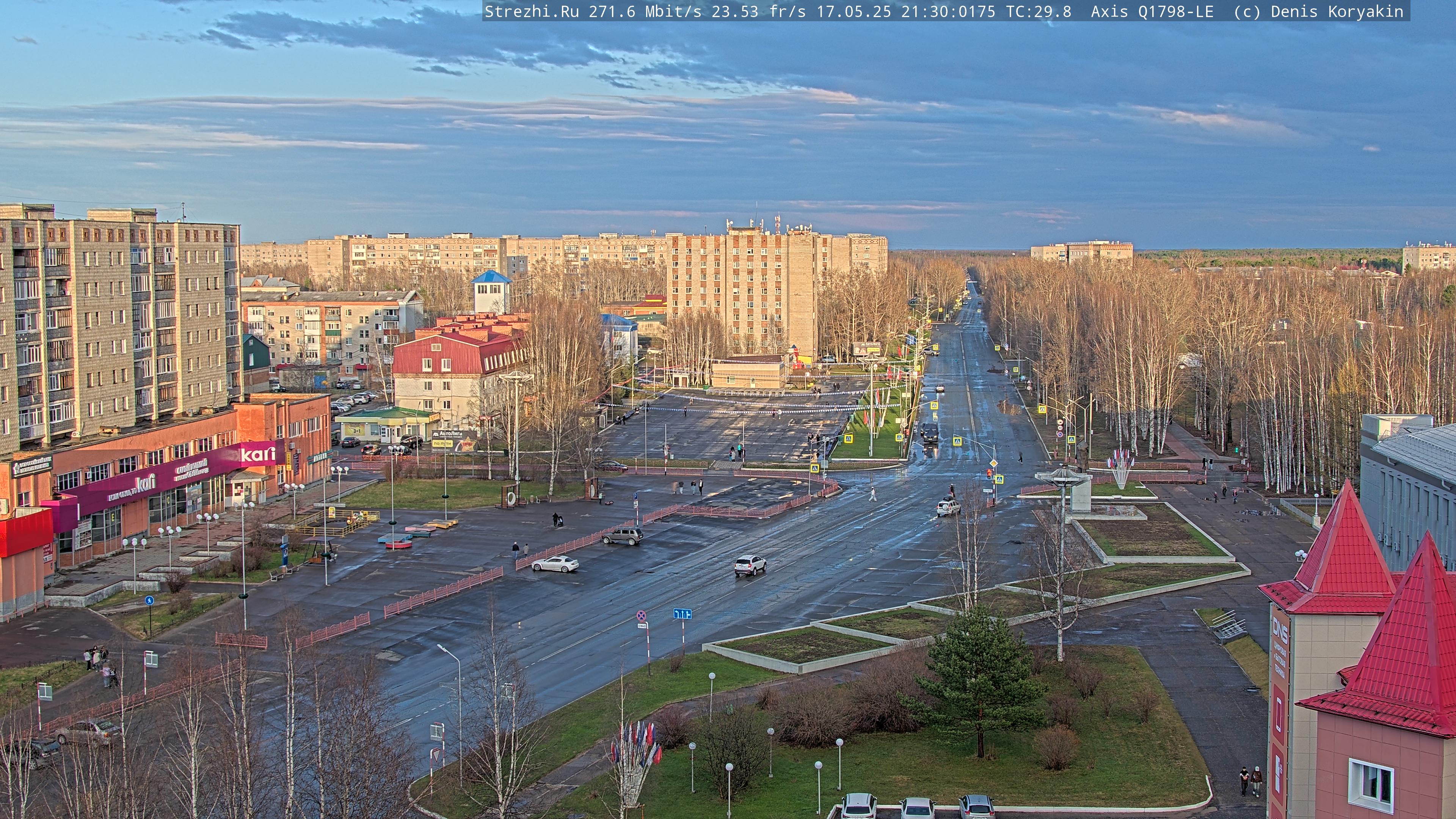The image size is (1456, 819).
Task: Click the 21:30:0175 time stamp
Action: [x=948, y=12]
